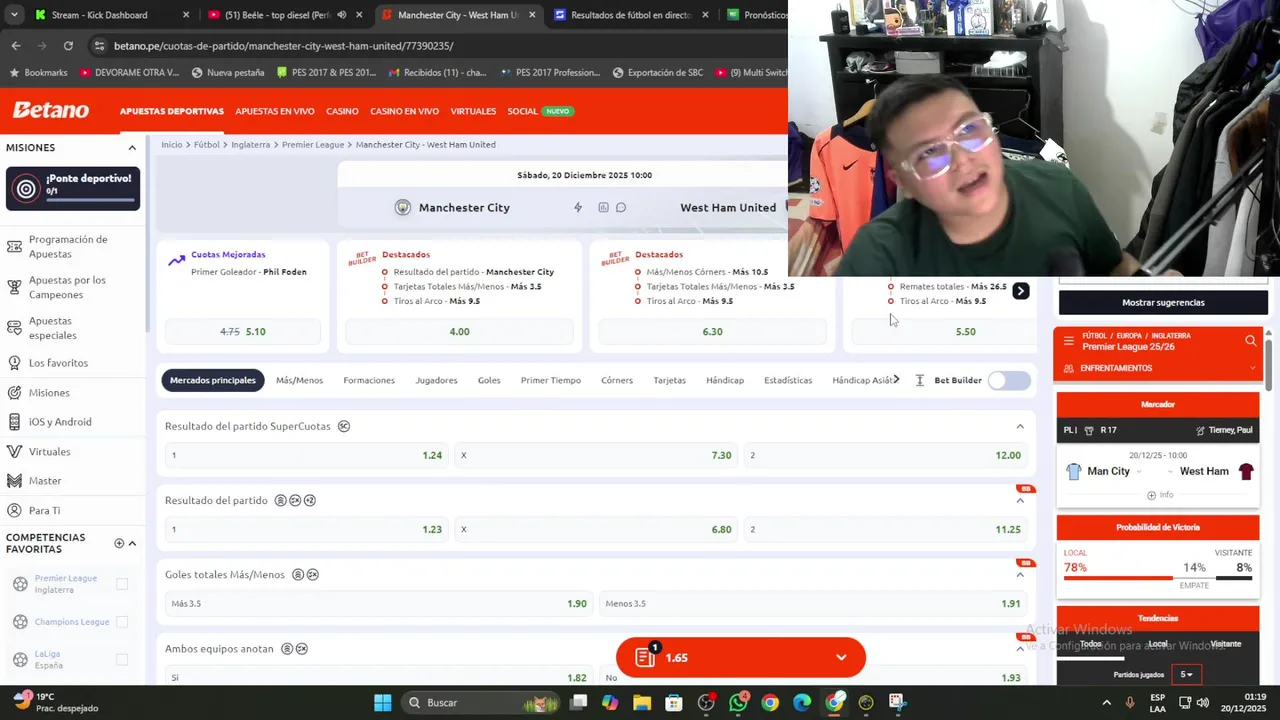Viewport: 1280px width, 720px height.
Task: Open the Jugadores tab
Action: coord(436,380)
